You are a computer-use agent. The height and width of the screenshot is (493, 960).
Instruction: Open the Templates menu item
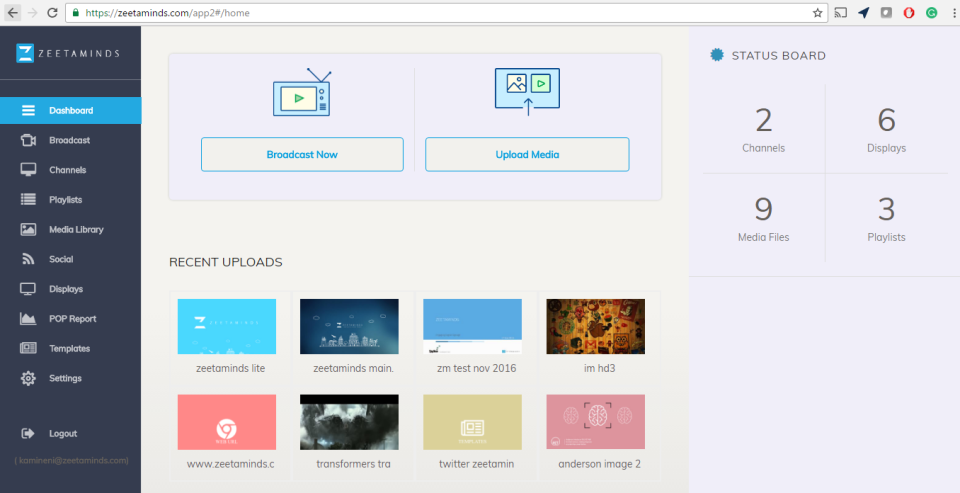click(70, 348)
